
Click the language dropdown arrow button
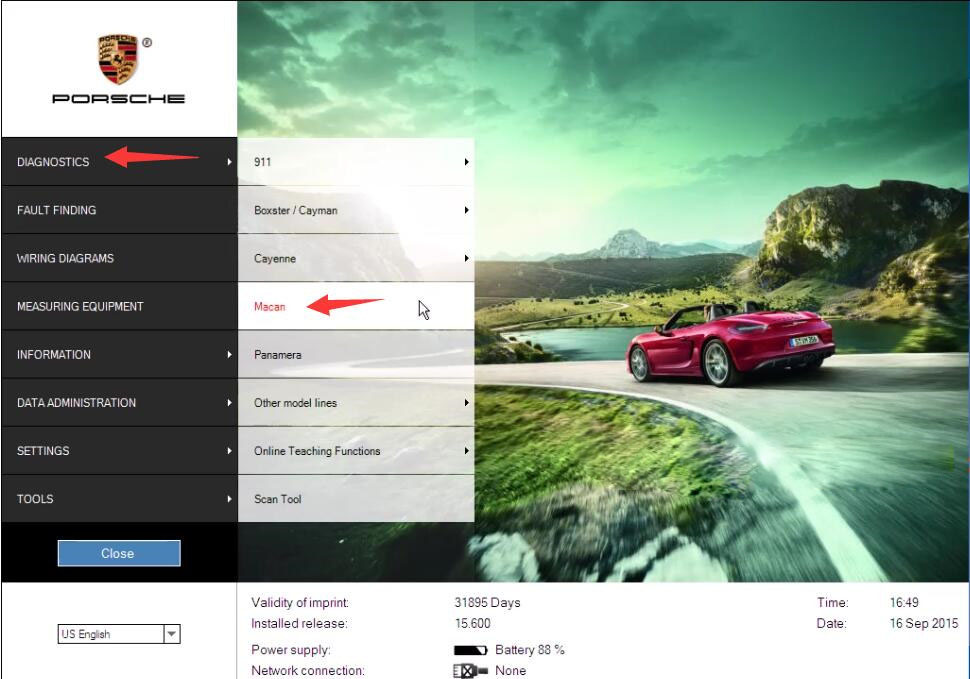pyautogui.click(x=172, y=634)
